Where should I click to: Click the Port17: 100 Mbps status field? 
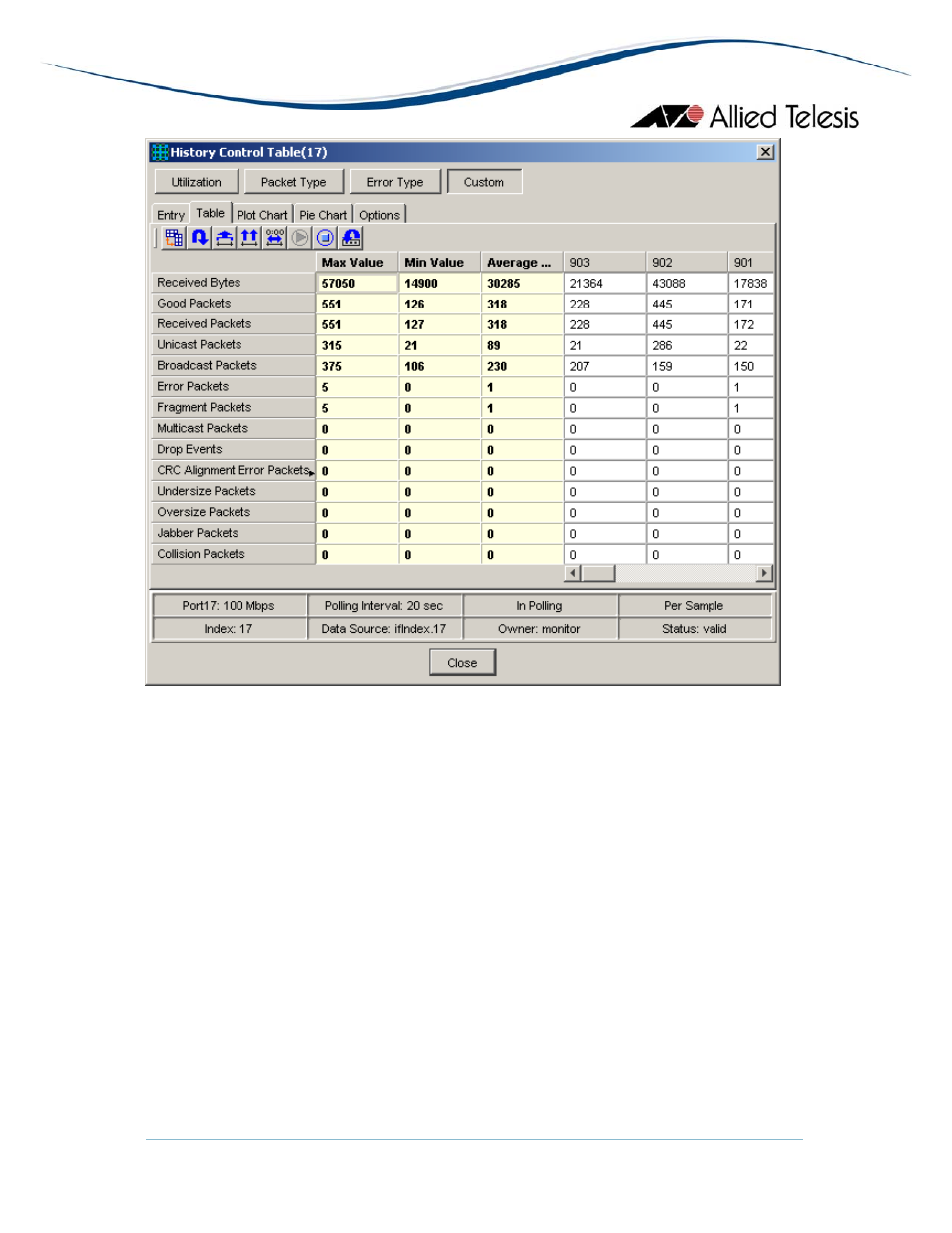click(230, 606)
